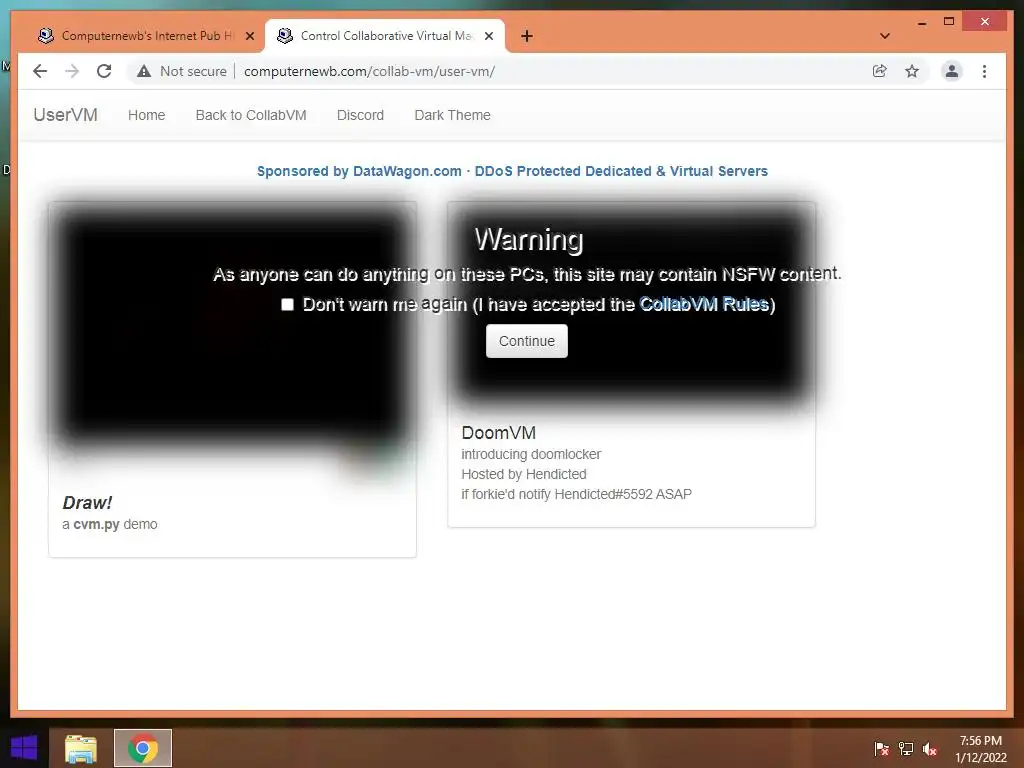Open Chrome three-dot menu
1024x768 pixels.
(984, 71)
